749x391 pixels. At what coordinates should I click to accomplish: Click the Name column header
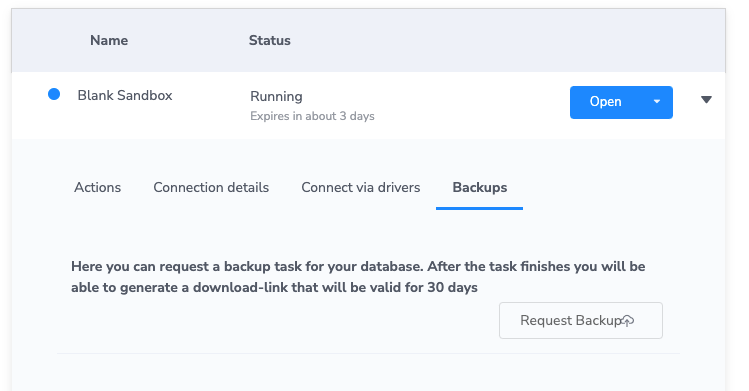click(109, 41)
